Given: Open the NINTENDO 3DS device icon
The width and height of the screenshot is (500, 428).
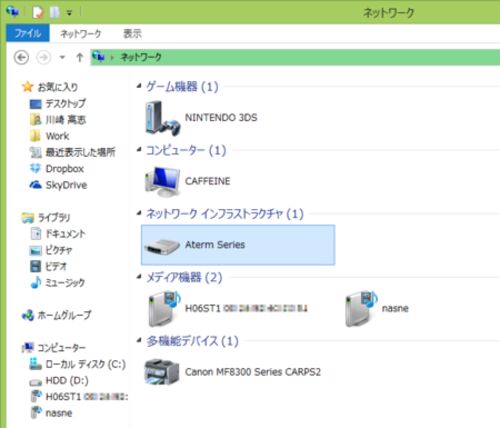Looking at the screenshot, I should pos(163,118).
